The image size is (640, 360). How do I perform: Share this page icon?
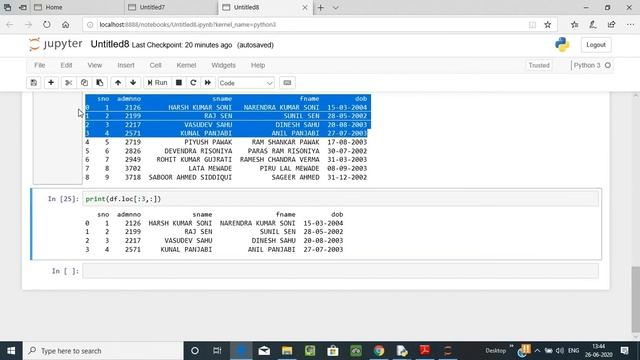point(611,25)
